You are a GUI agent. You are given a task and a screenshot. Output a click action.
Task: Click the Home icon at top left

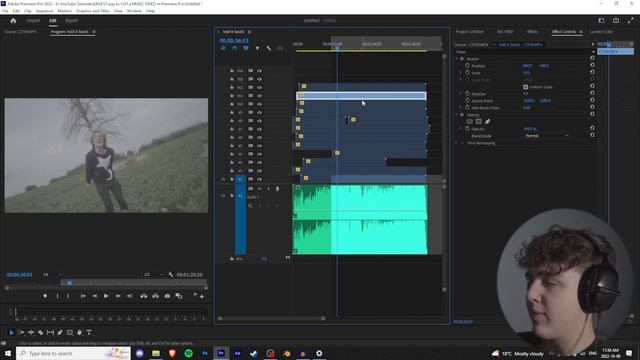tap(13, 20)
